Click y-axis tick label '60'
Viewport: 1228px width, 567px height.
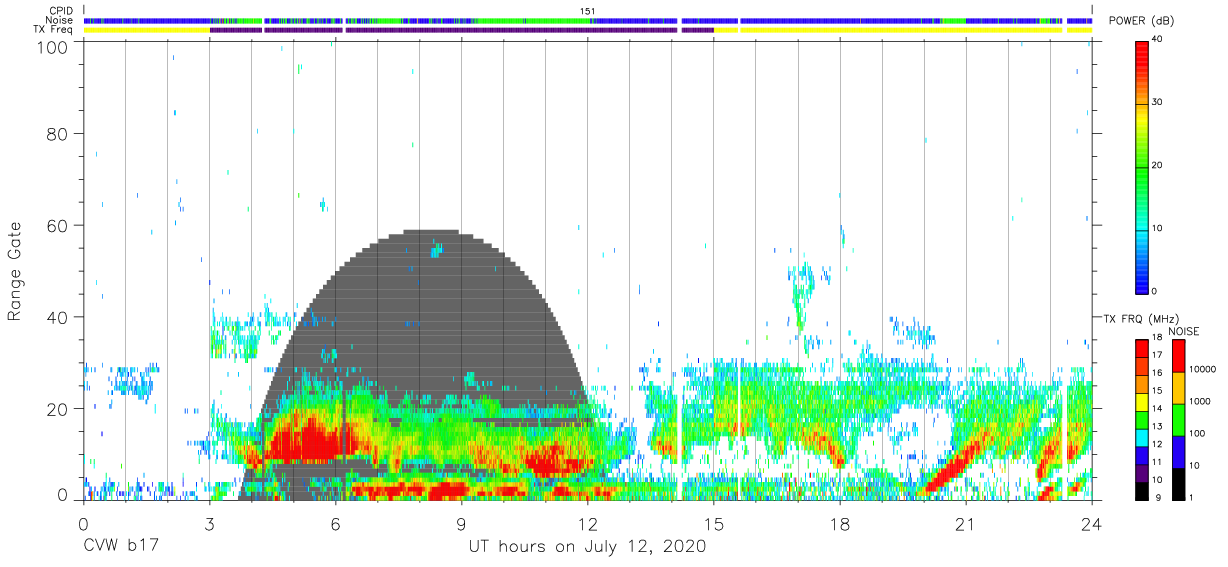click(57, 226)
